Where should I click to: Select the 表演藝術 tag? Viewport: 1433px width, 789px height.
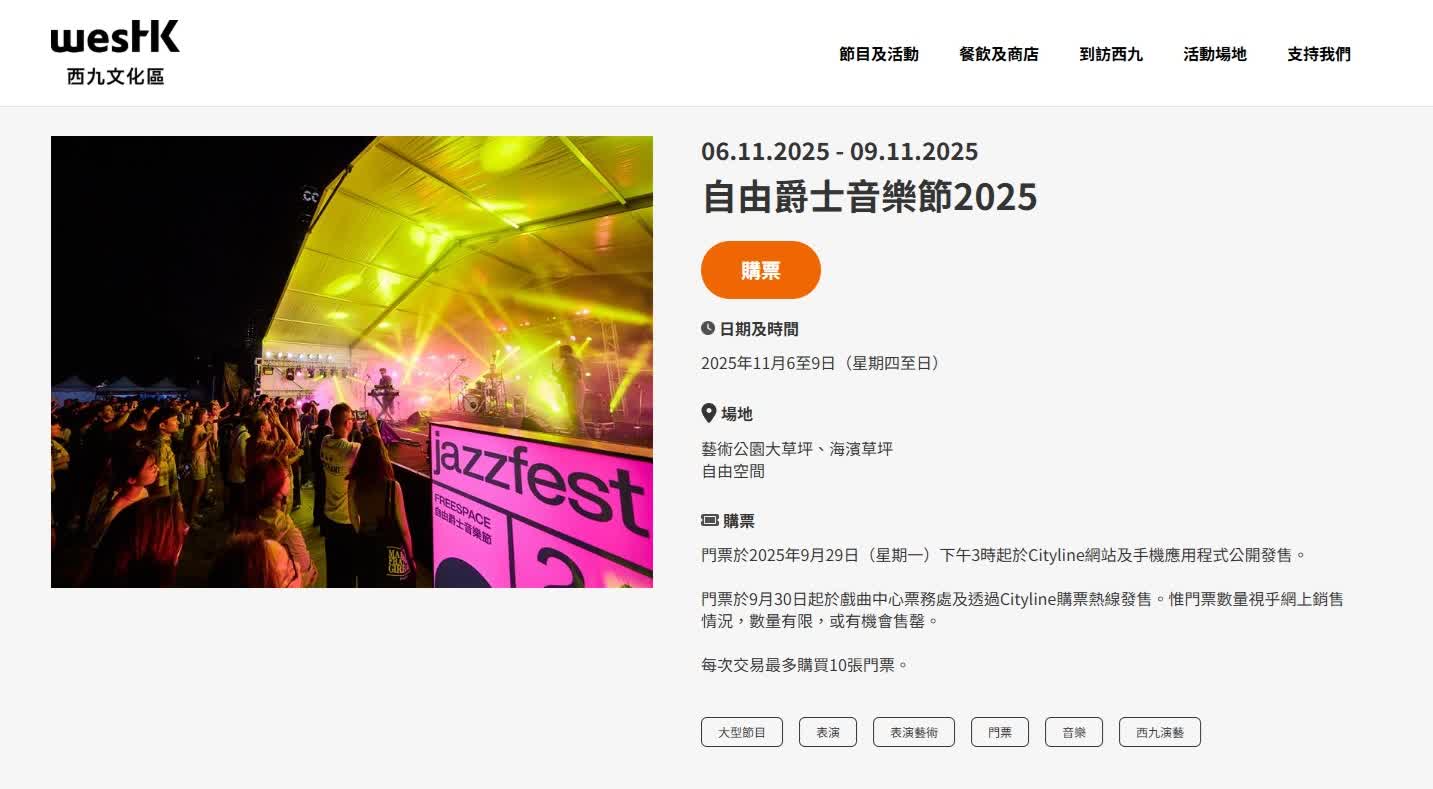[914, 732]
